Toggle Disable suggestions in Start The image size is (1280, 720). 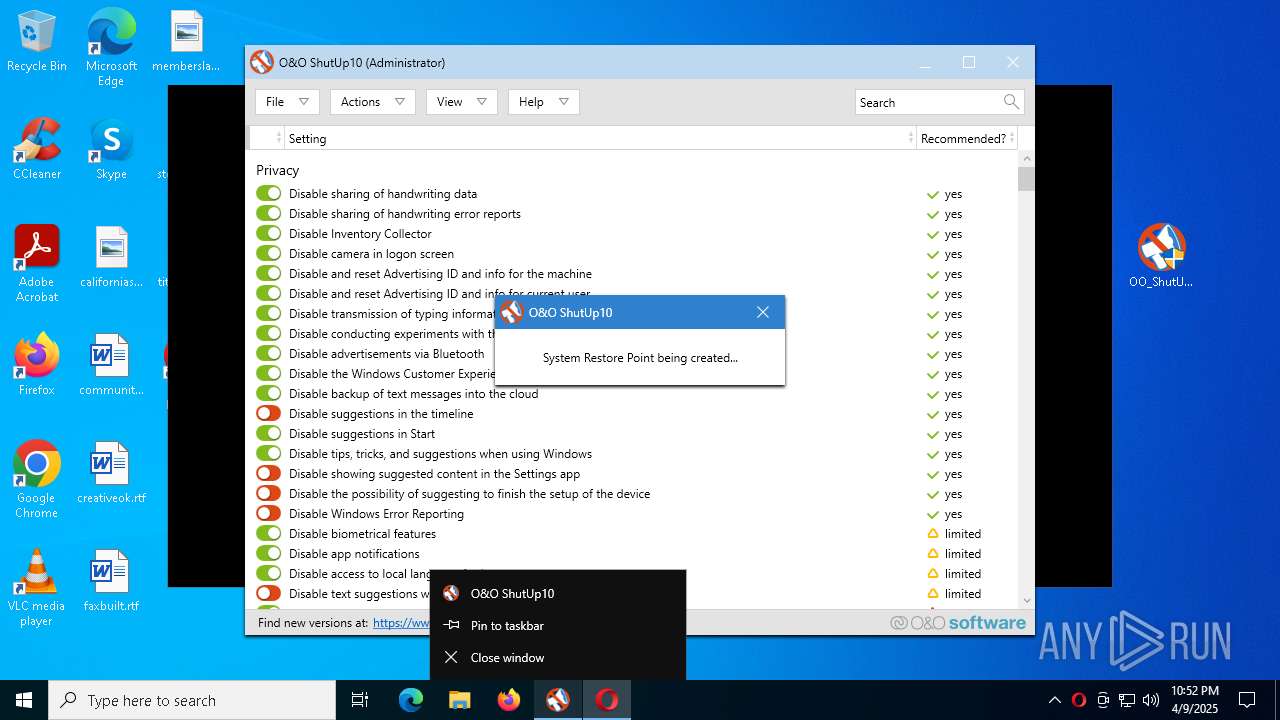point(268,434)
